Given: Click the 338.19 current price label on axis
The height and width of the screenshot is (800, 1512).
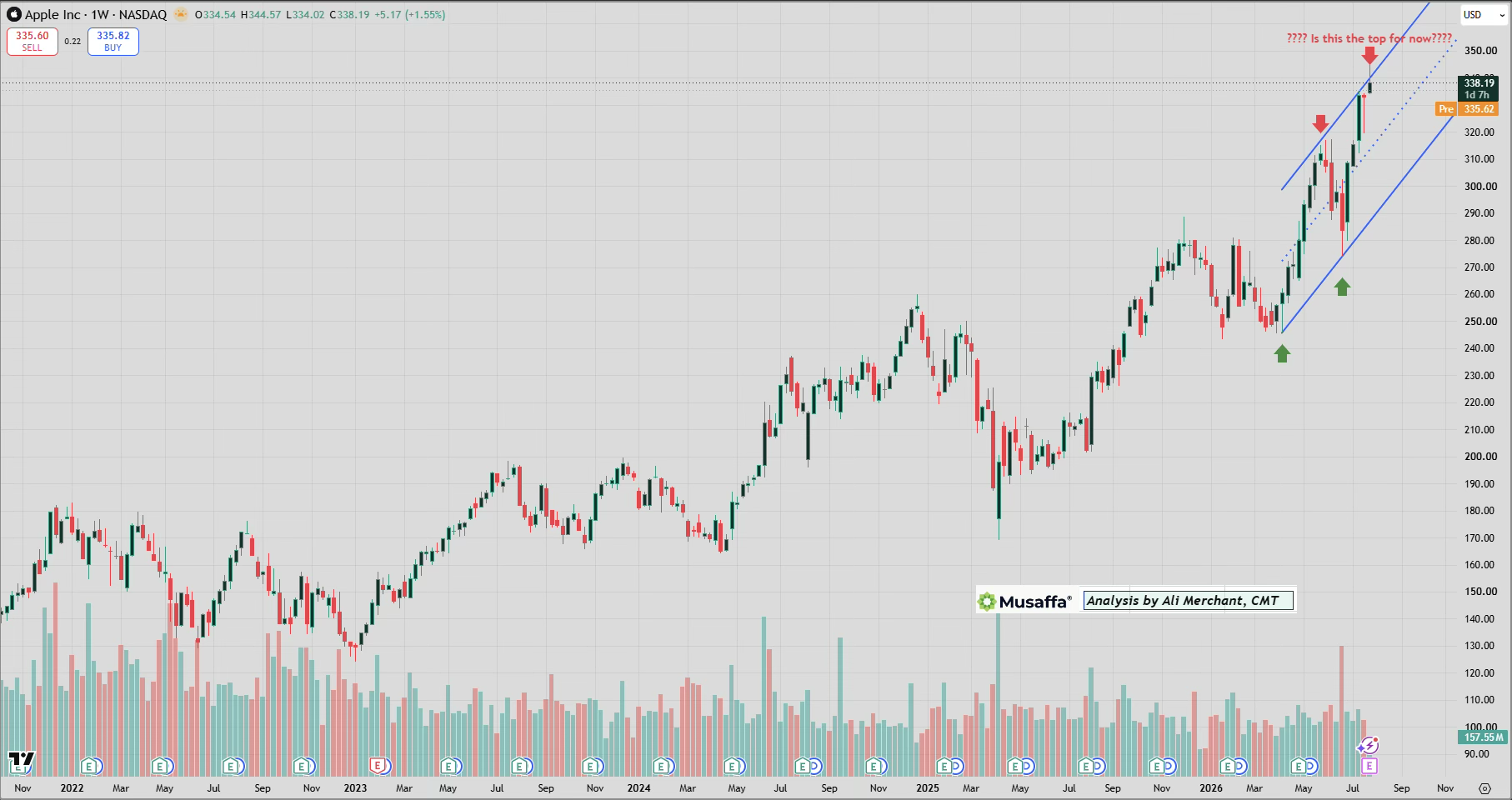Looking at the screenshot, I should 1479,88.
